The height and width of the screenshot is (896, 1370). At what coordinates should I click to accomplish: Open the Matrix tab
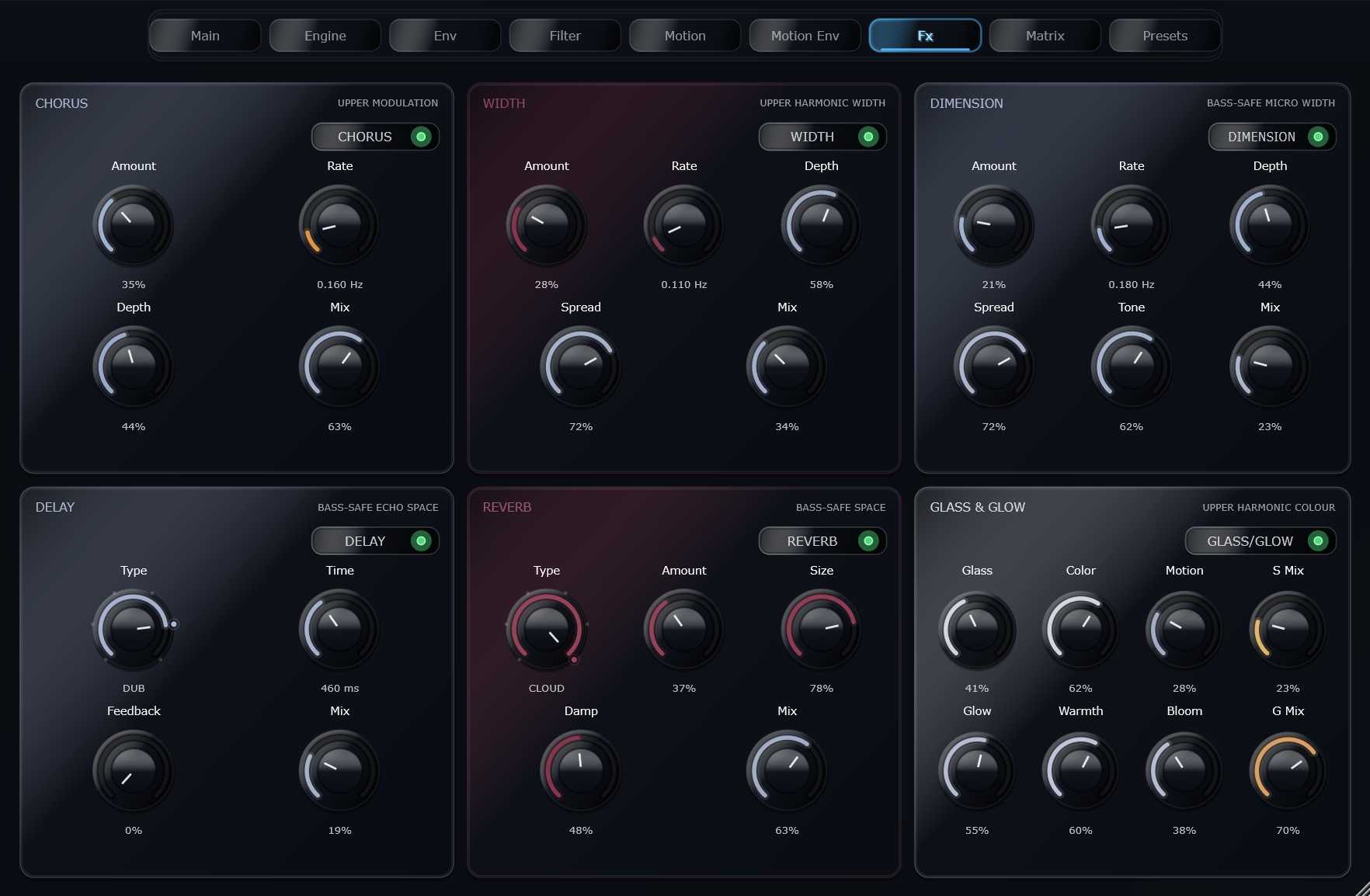point(1045,36)
